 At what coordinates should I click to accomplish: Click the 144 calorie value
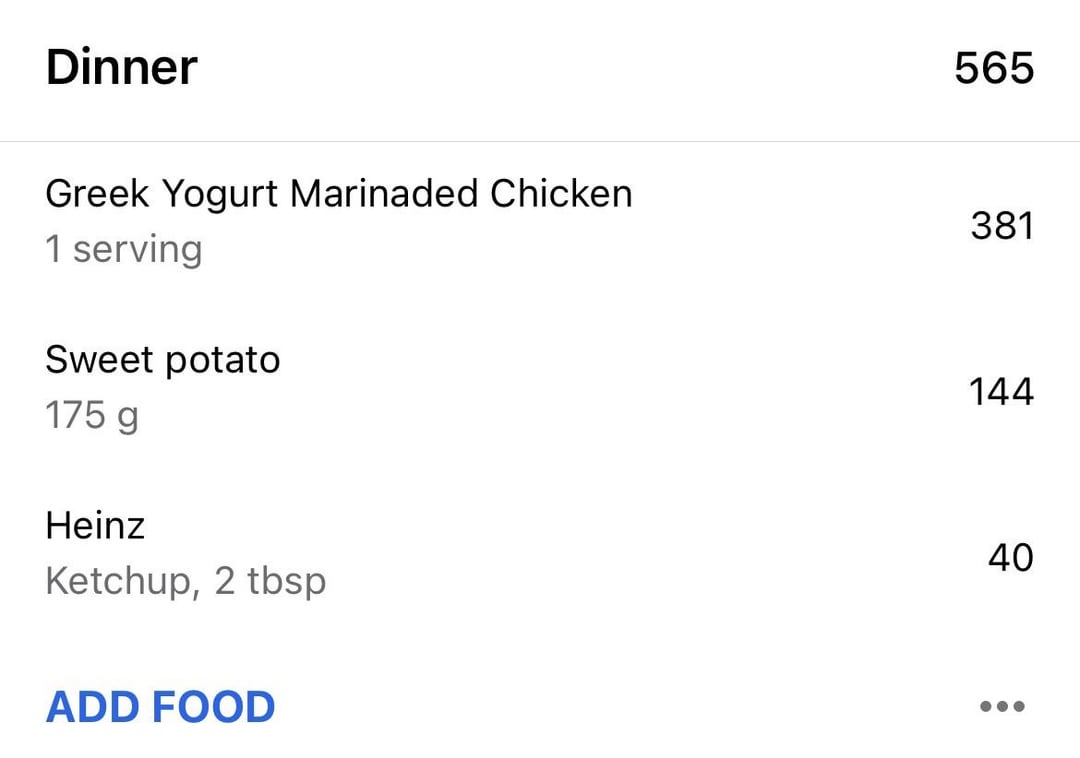coord(1000,392)
